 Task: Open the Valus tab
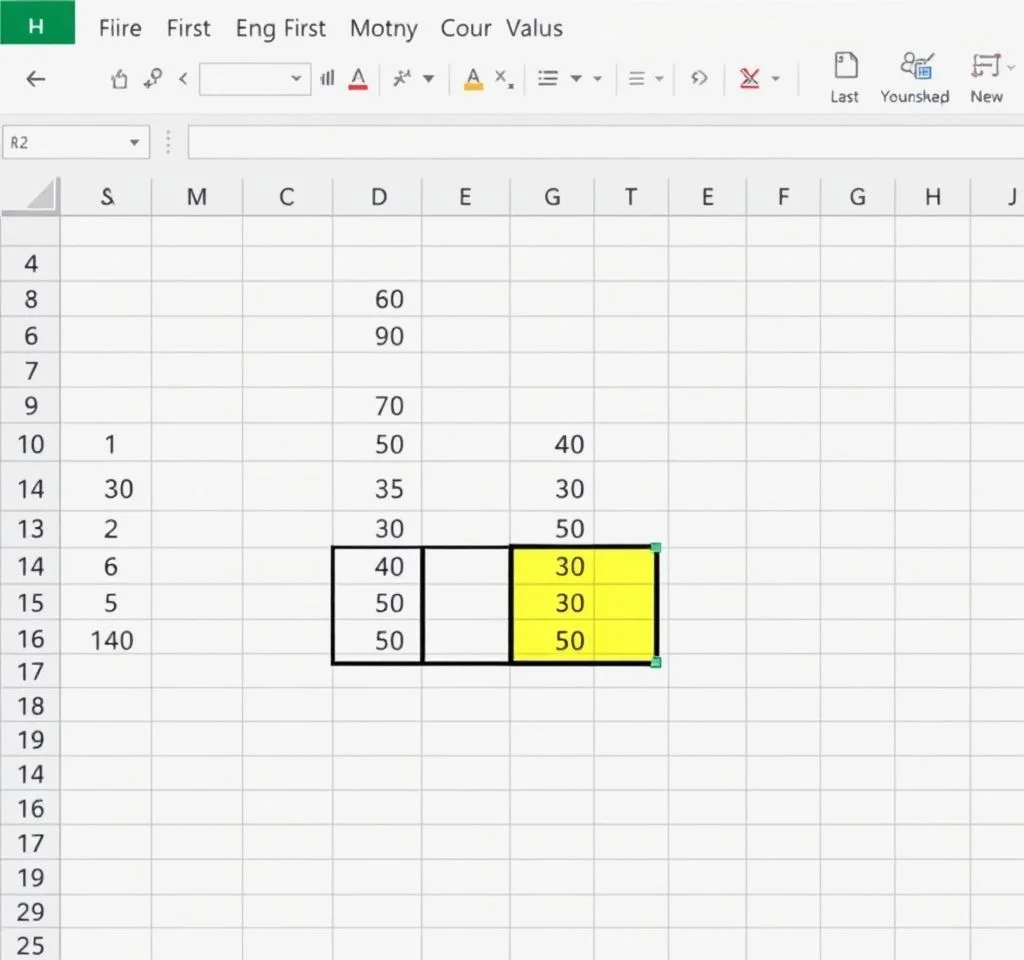point(534,28)
